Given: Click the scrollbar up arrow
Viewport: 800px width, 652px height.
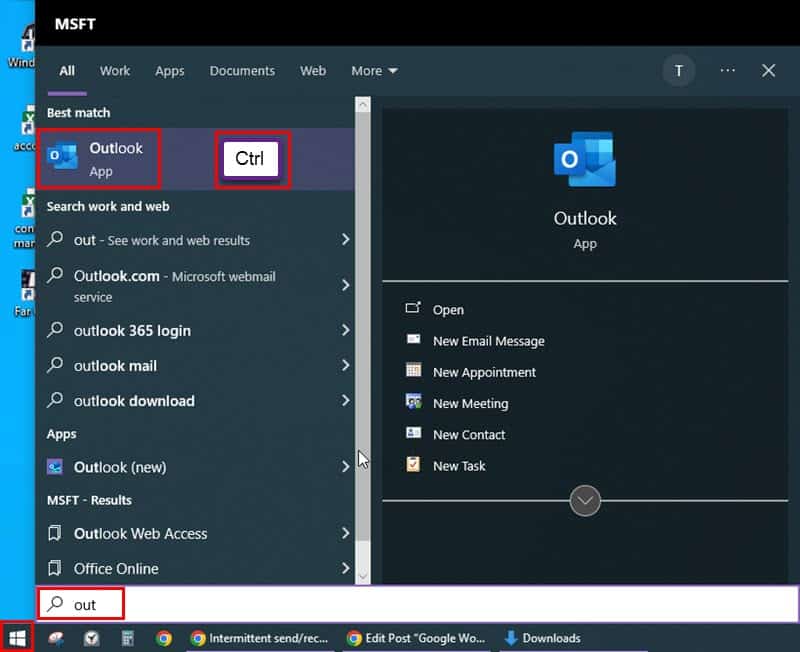Looking at the screenshot, I should click(363, 105).
